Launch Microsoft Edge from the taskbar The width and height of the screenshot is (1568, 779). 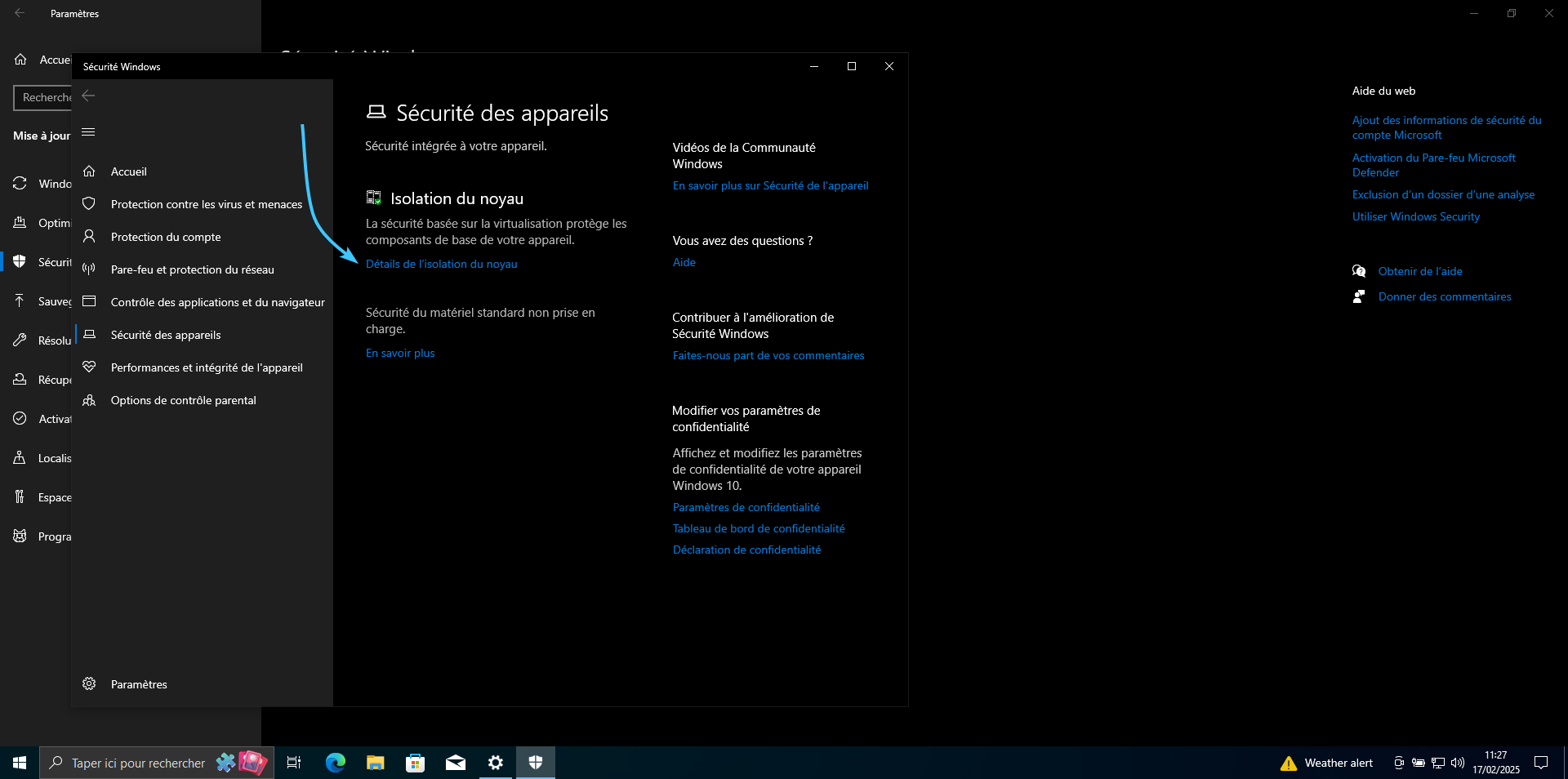(x=335, y=763)
